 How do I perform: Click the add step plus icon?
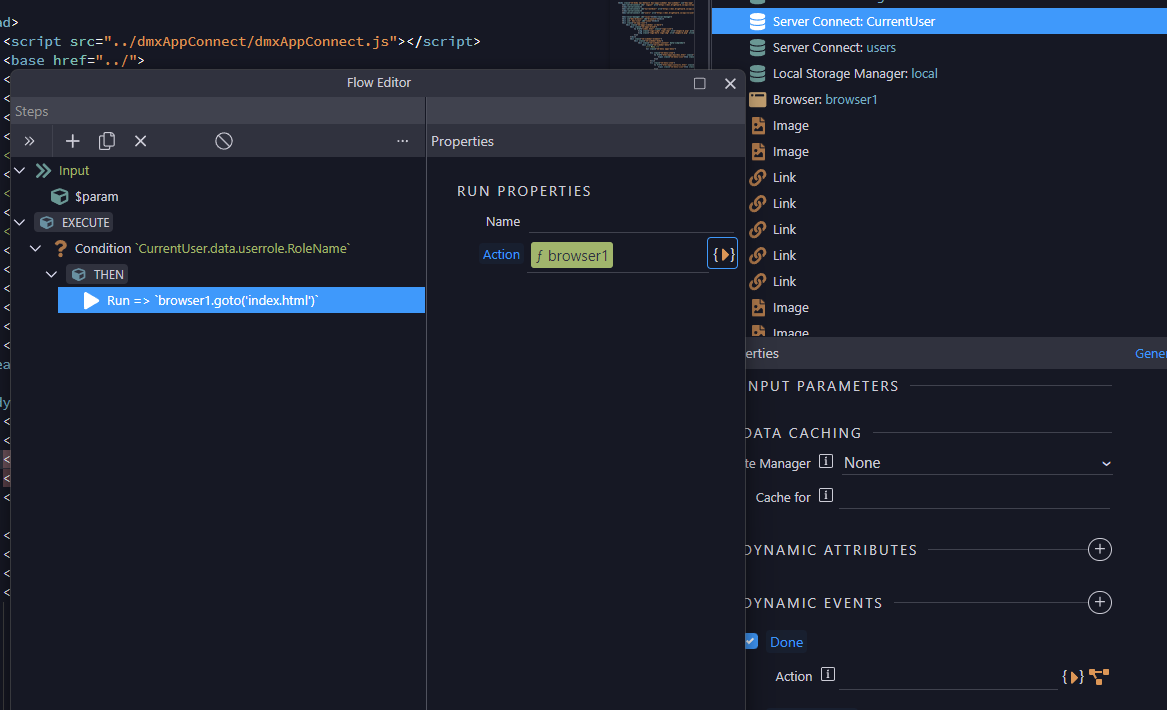click(x=72, y=141)
